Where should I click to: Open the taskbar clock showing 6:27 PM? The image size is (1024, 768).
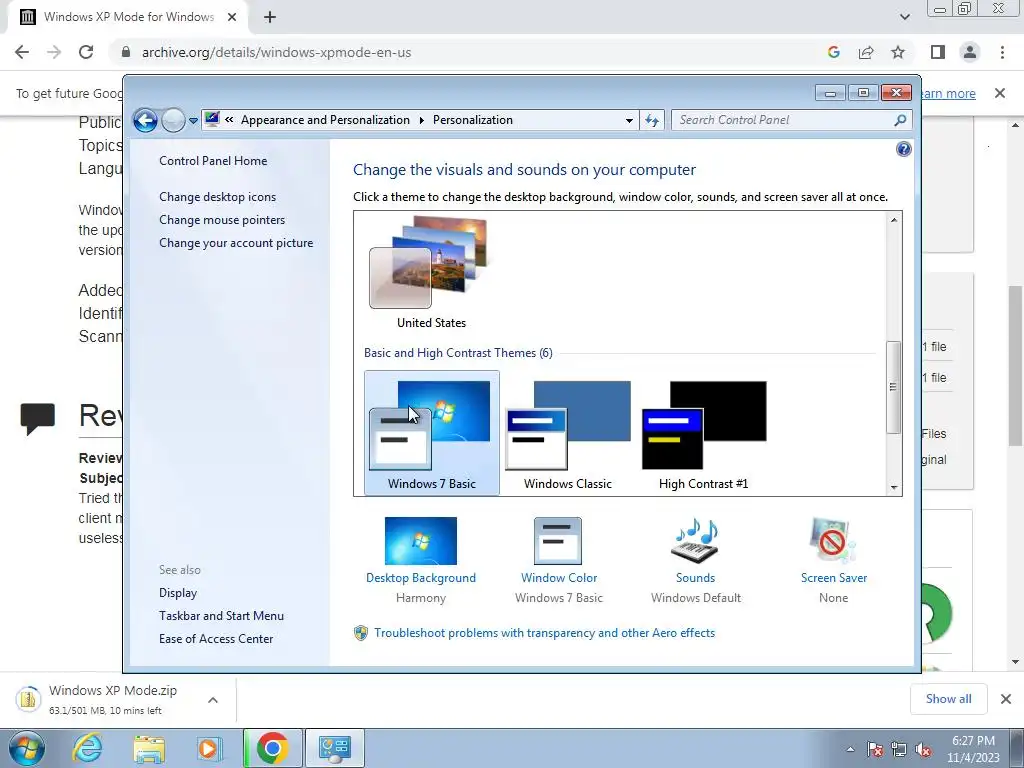[973, 749]
